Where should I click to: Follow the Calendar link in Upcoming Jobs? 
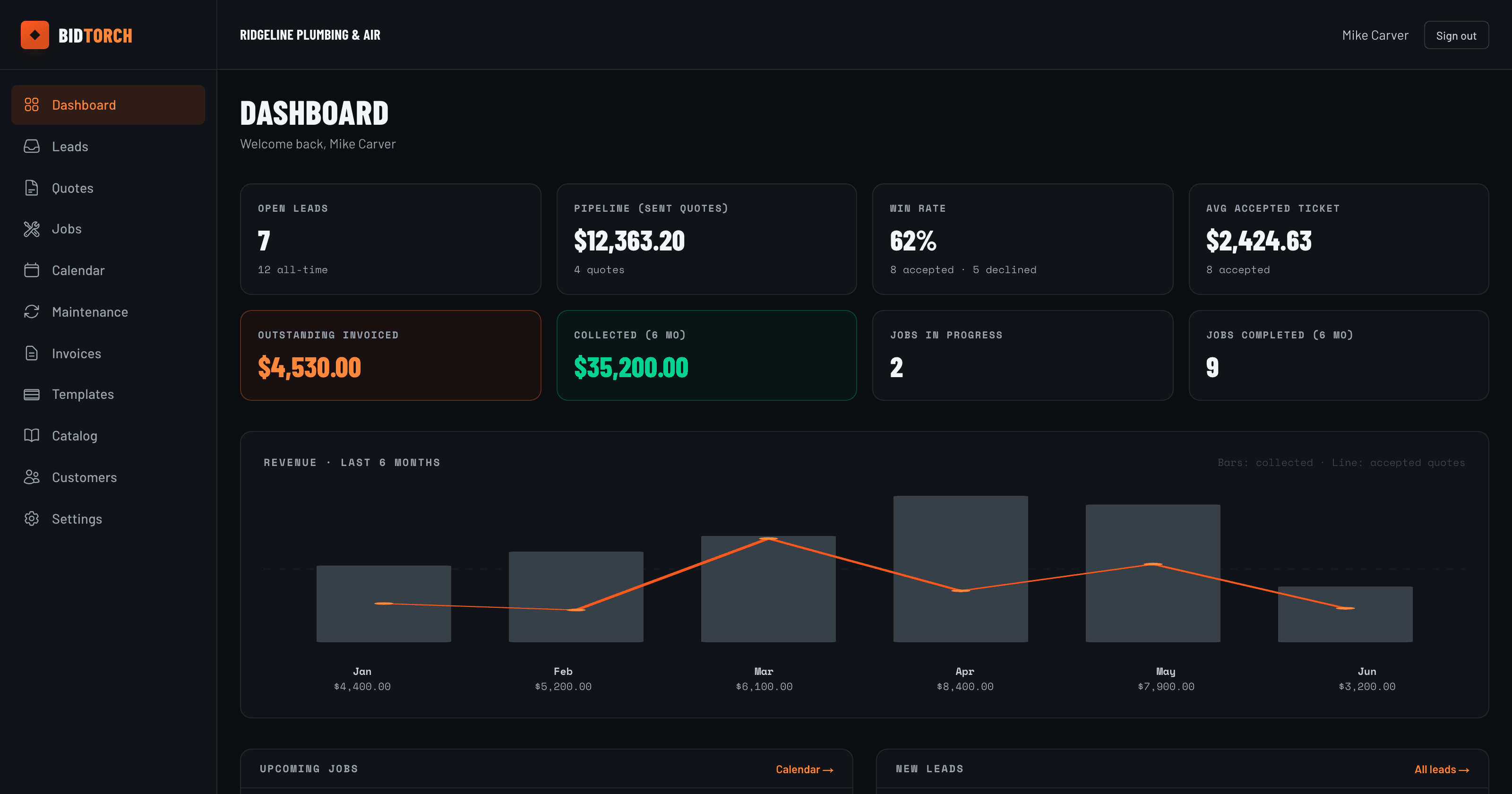click(804, 769)
